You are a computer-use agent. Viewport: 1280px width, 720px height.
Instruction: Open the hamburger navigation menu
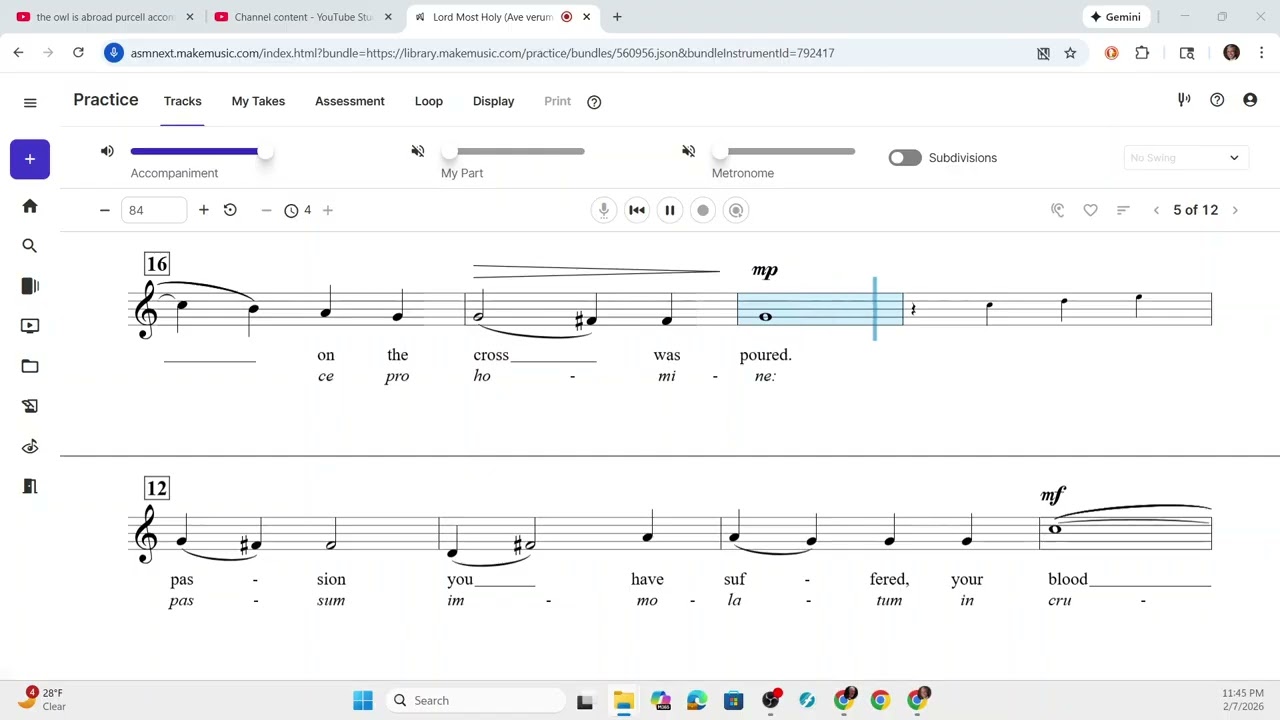click(30, 102)
